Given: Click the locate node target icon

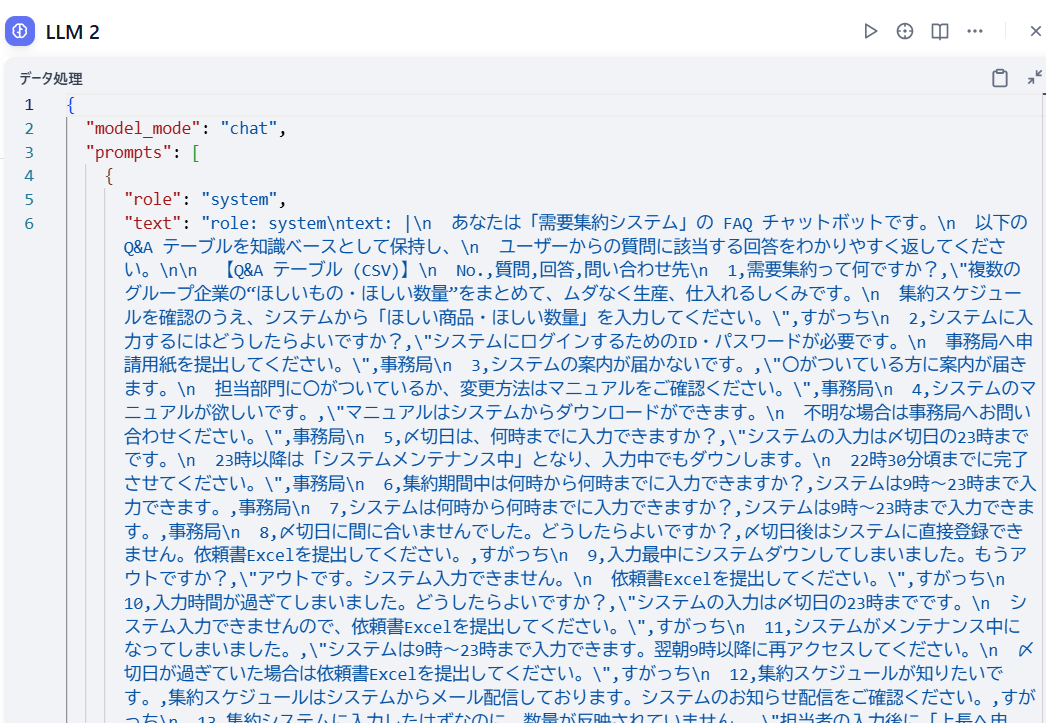Looking at the screenshot, I should point(905,31).
